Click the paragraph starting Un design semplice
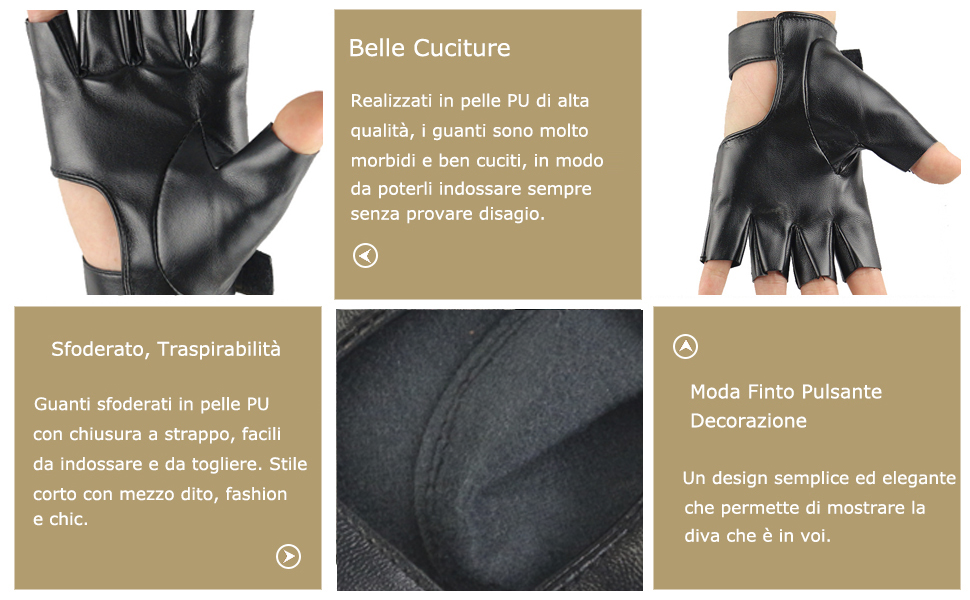This screenshot has height=600, width=970. click(x=819, y=507)
